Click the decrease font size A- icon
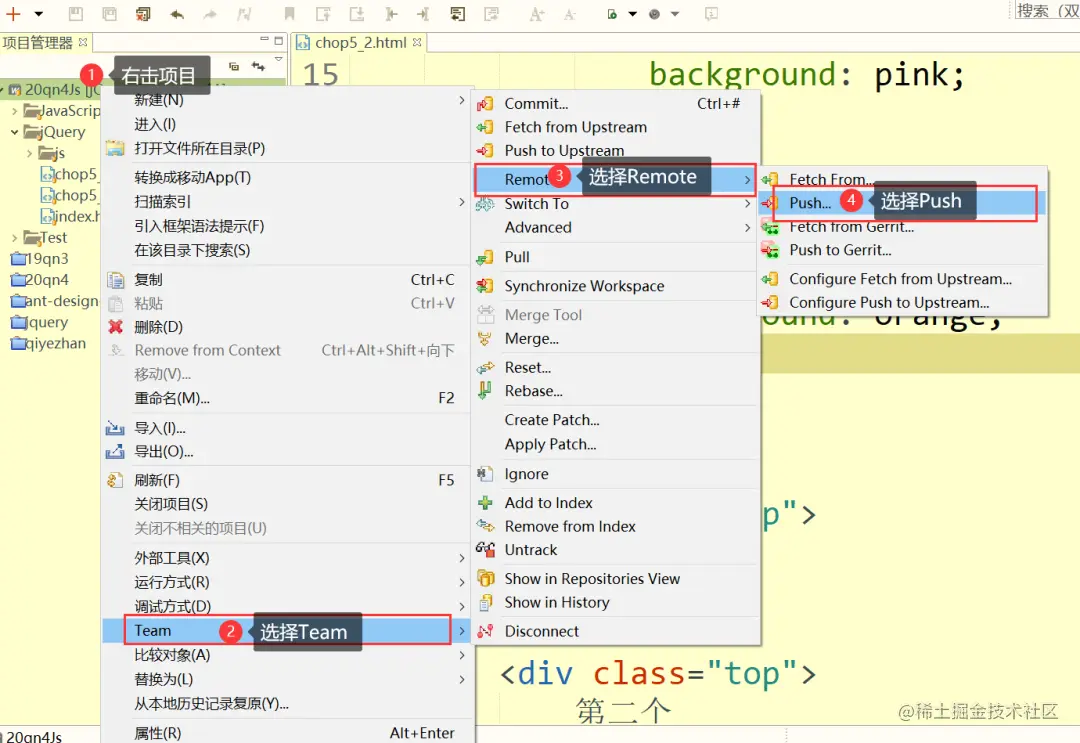1080x743 pixels. (570, 14)
